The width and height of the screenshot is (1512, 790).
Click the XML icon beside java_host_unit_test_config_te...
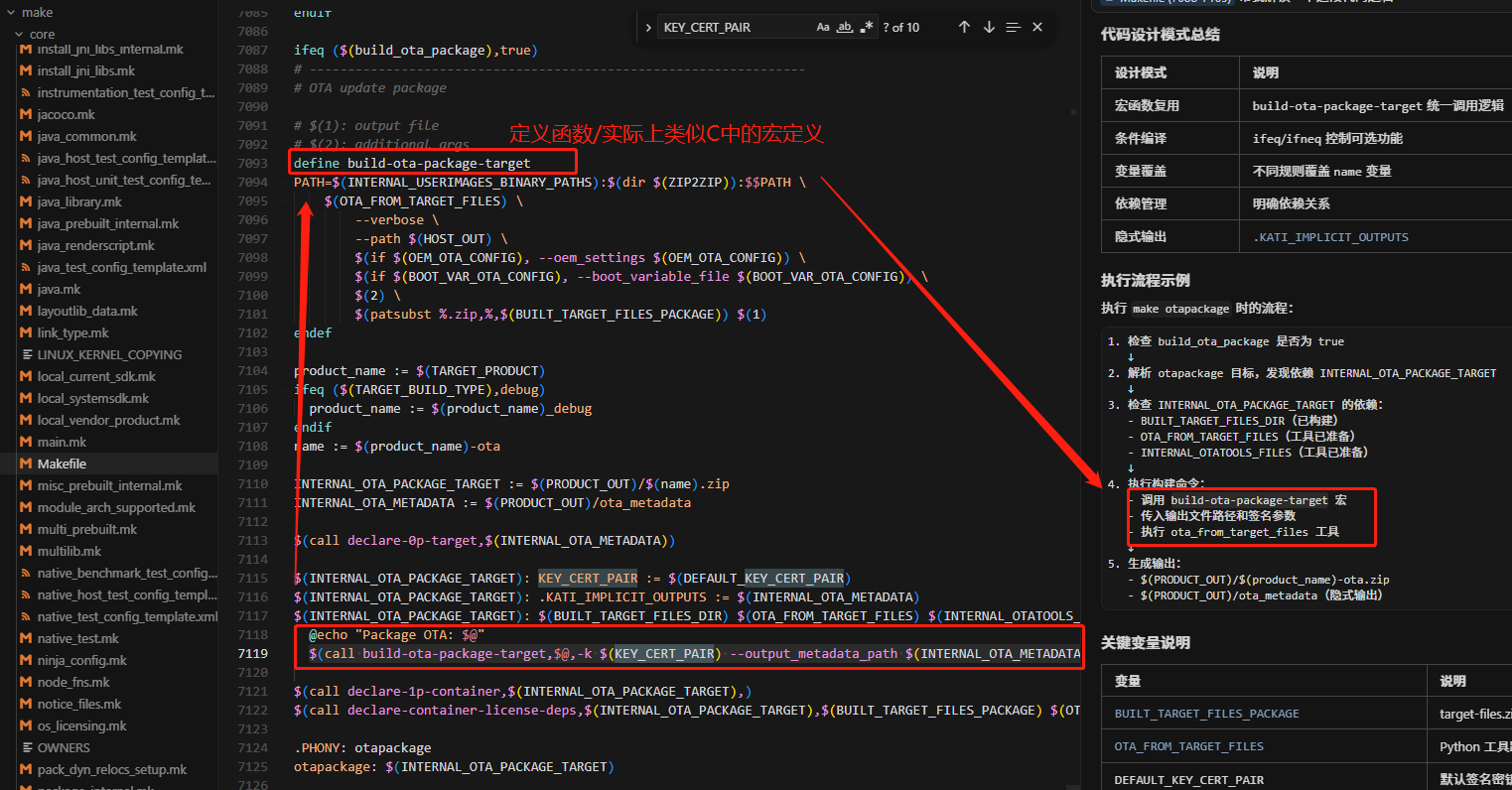tap(26, 180)
